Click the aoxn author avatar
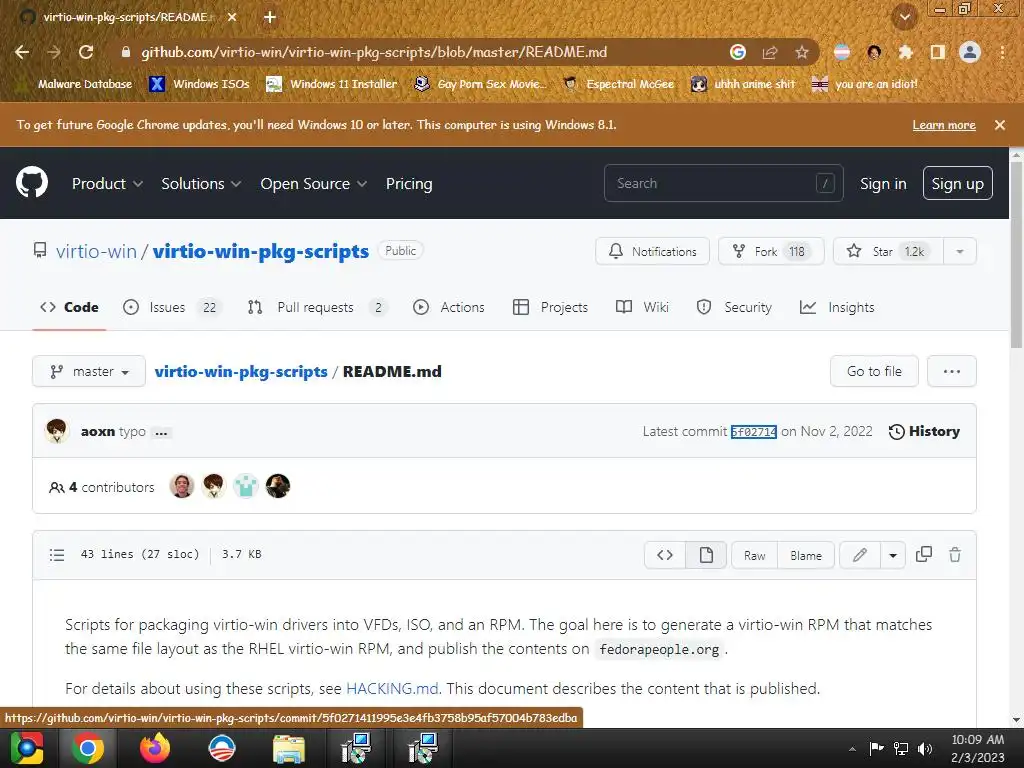Viewport: 1024px width, 768px height. 57,431
